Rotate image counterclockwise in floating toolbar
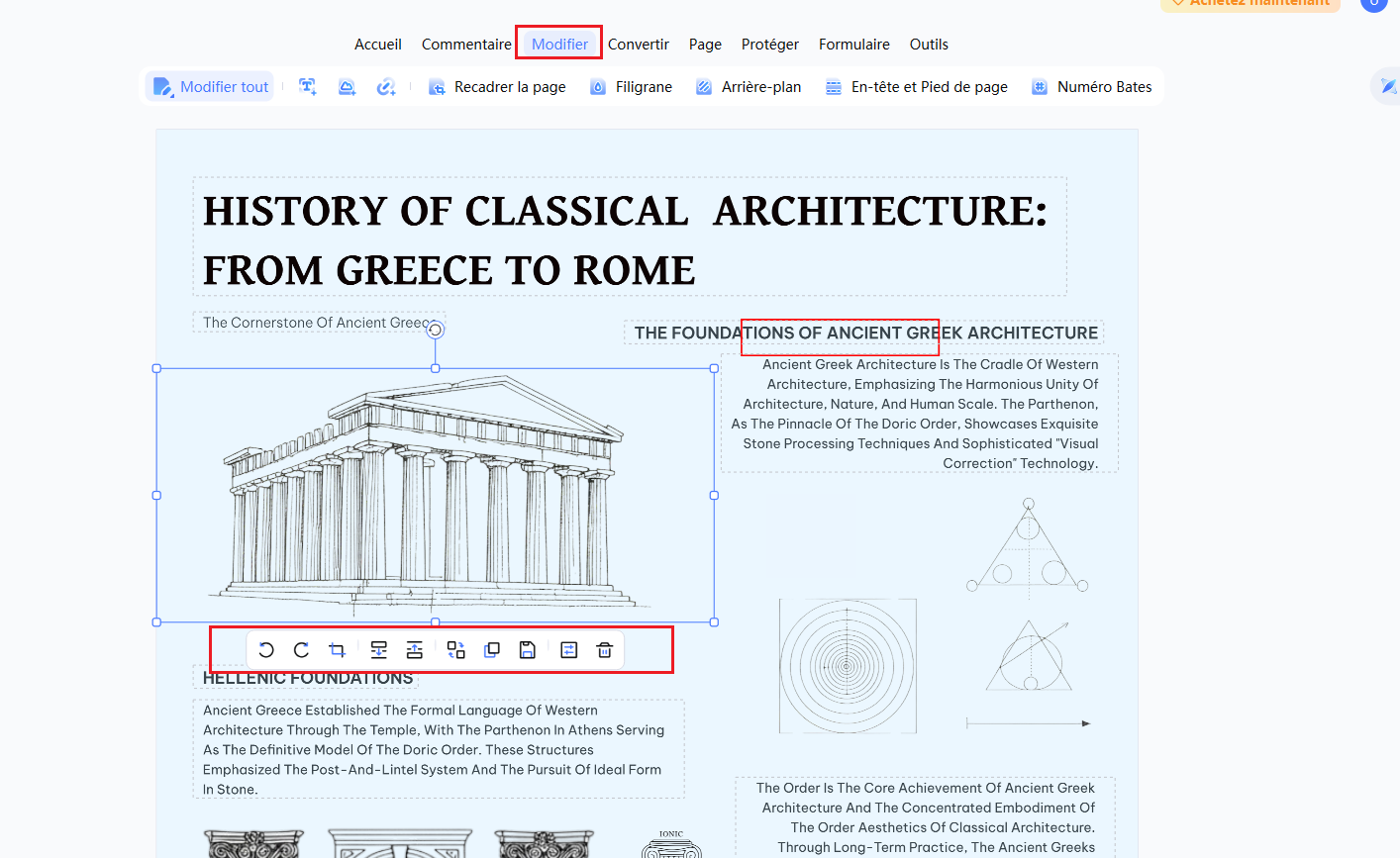This screenshot has width=1400, height=858. [266, 650]
